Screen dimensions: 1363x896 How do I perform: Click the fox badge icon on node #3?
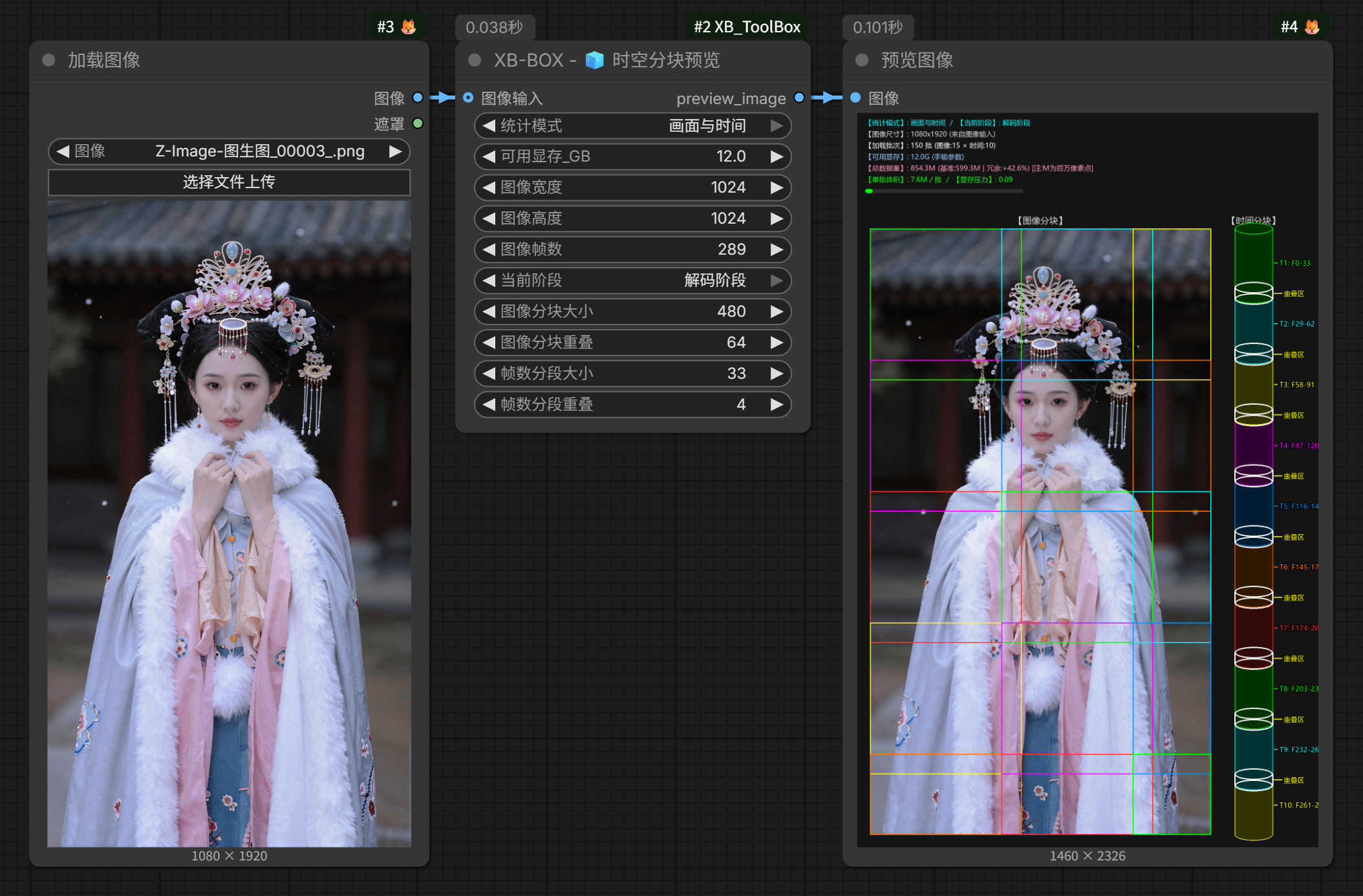(409, 27)
